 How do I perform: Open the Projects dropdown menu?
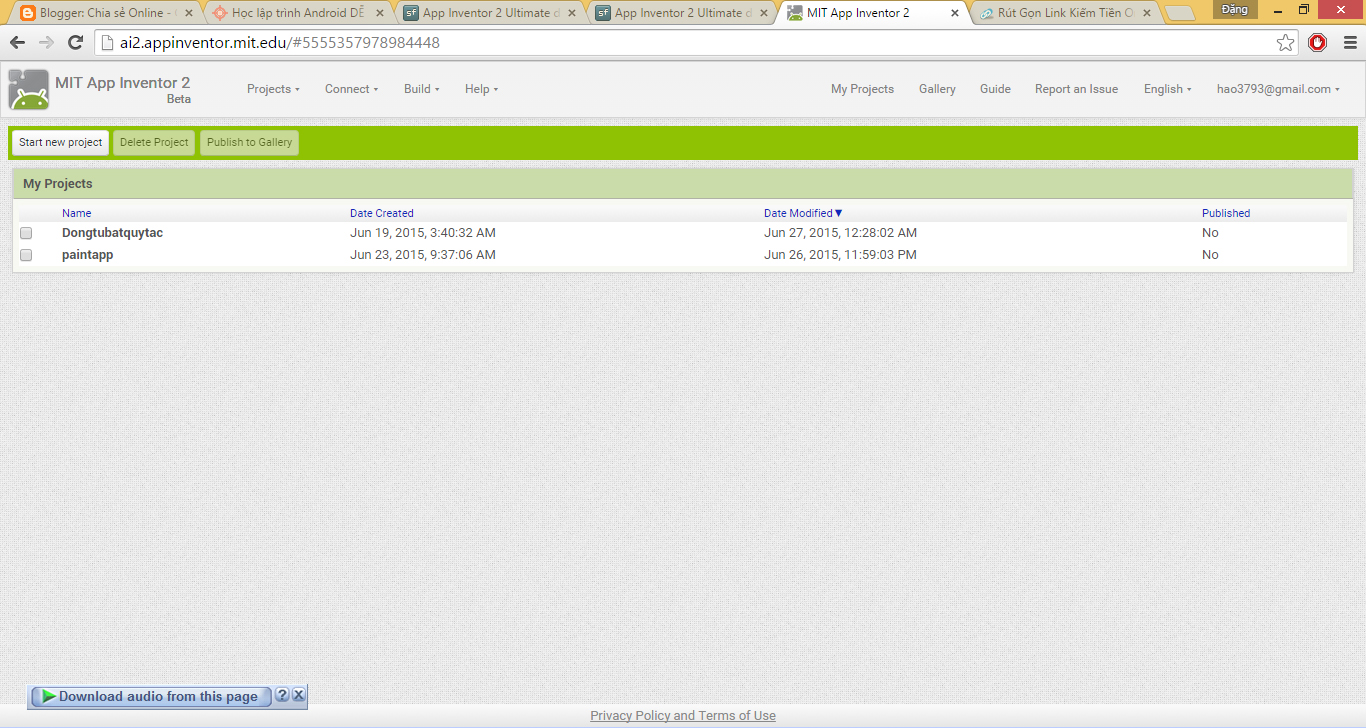273,89
